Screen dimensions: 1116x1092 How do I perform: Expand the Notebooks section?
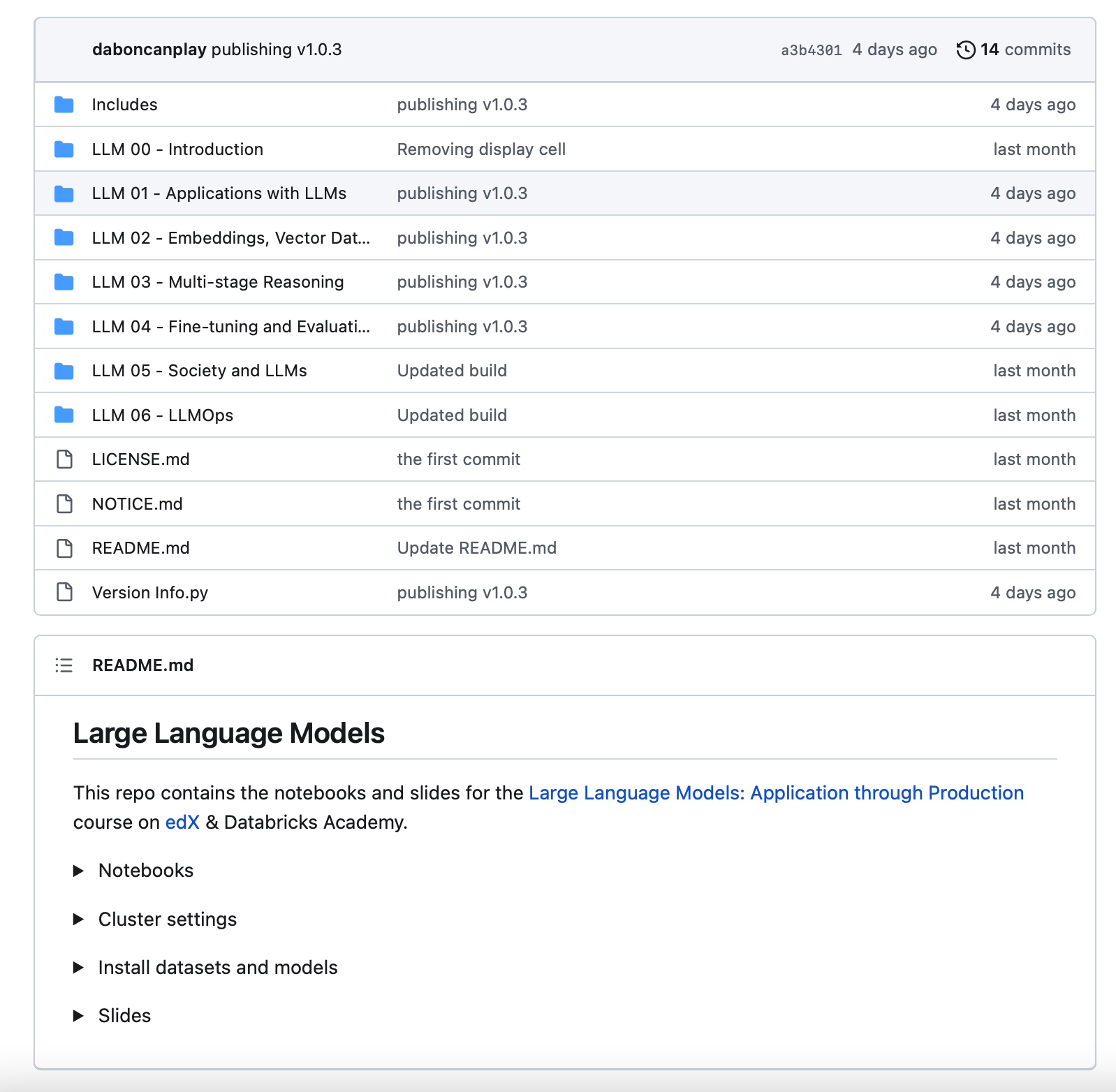(79, 871)
